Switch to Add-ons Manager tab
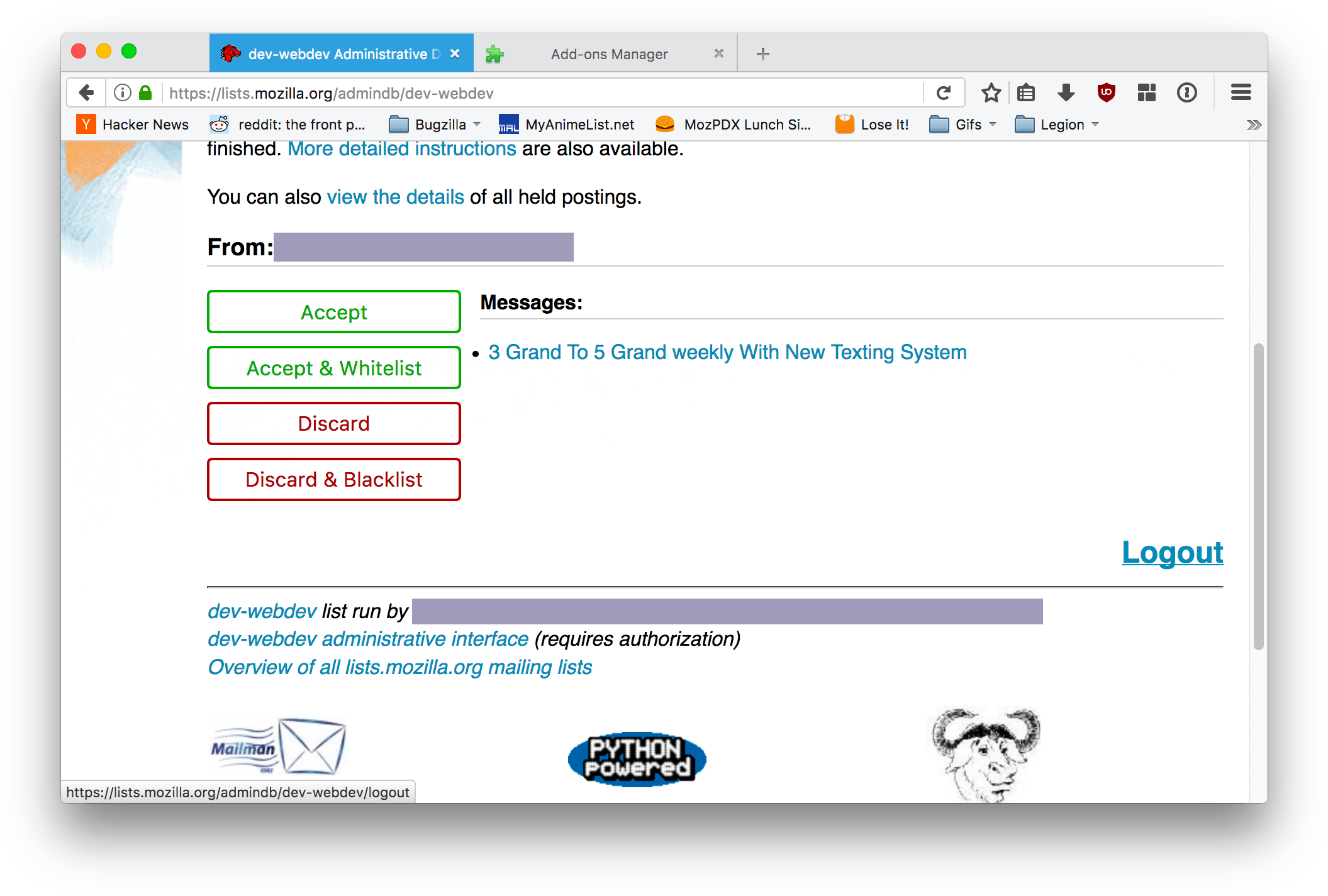Screen dimensions: 1328x896 tap(605, 54)
